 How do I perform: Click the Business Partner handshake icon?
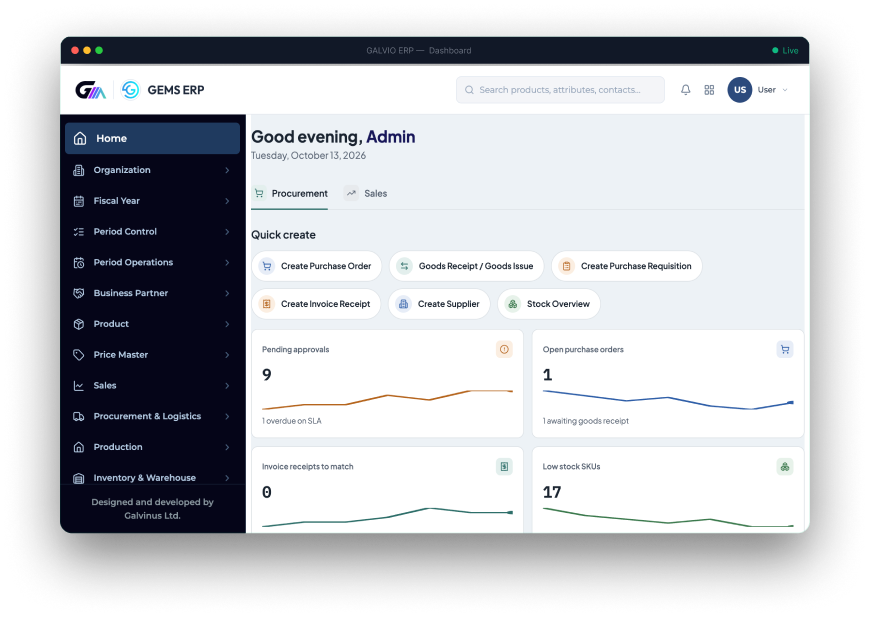coord(79,293)
